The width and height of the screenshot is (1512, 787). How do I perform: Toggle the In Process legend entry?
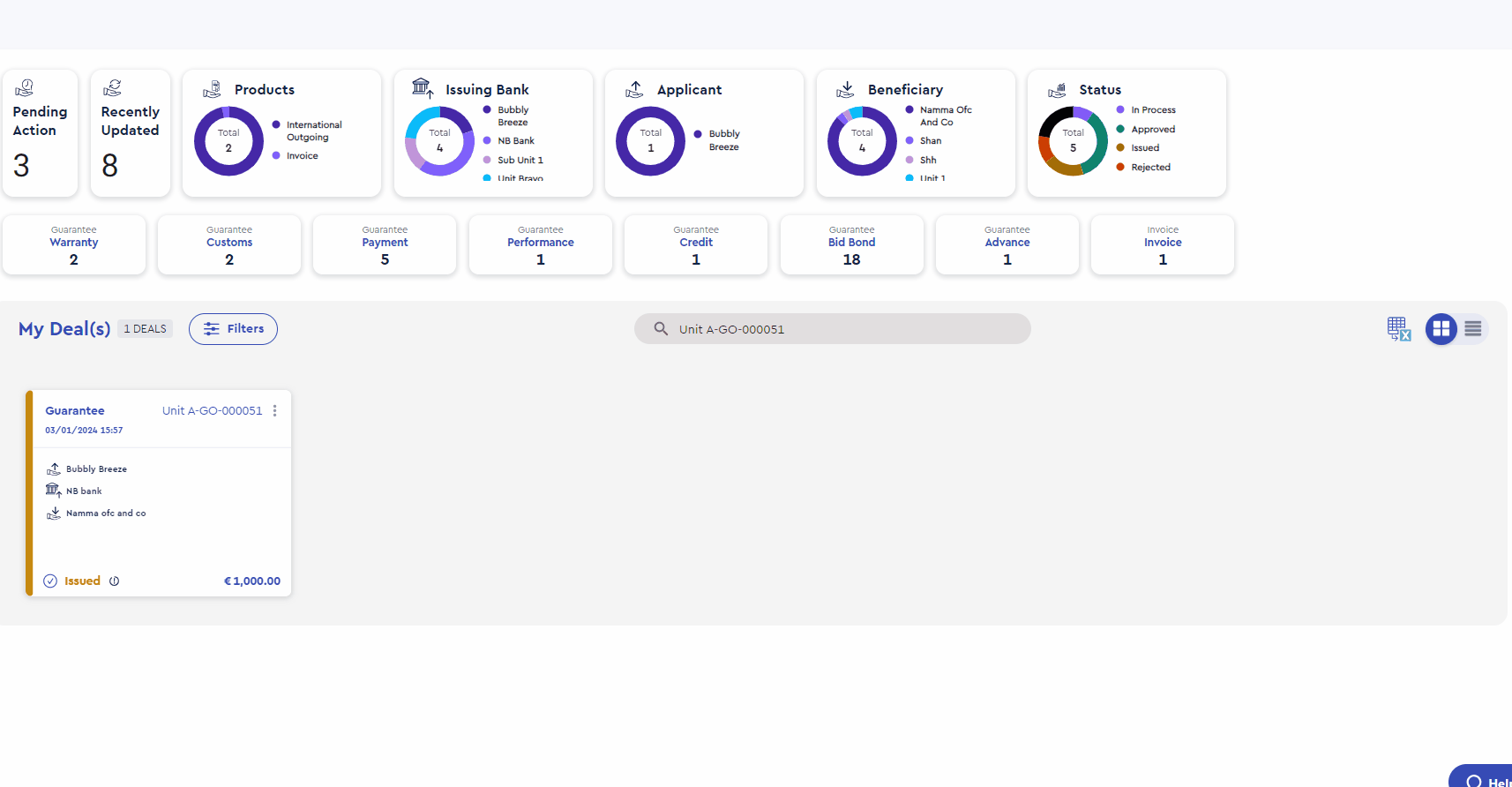1146,110
